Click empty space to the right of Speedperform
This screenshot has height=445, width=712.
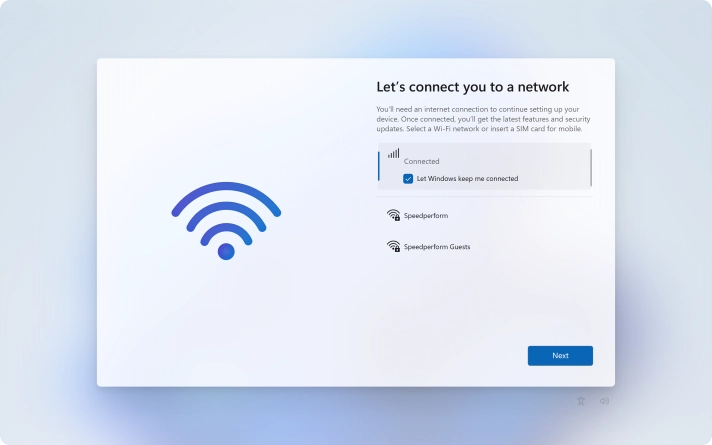click(x=520, y=216)
